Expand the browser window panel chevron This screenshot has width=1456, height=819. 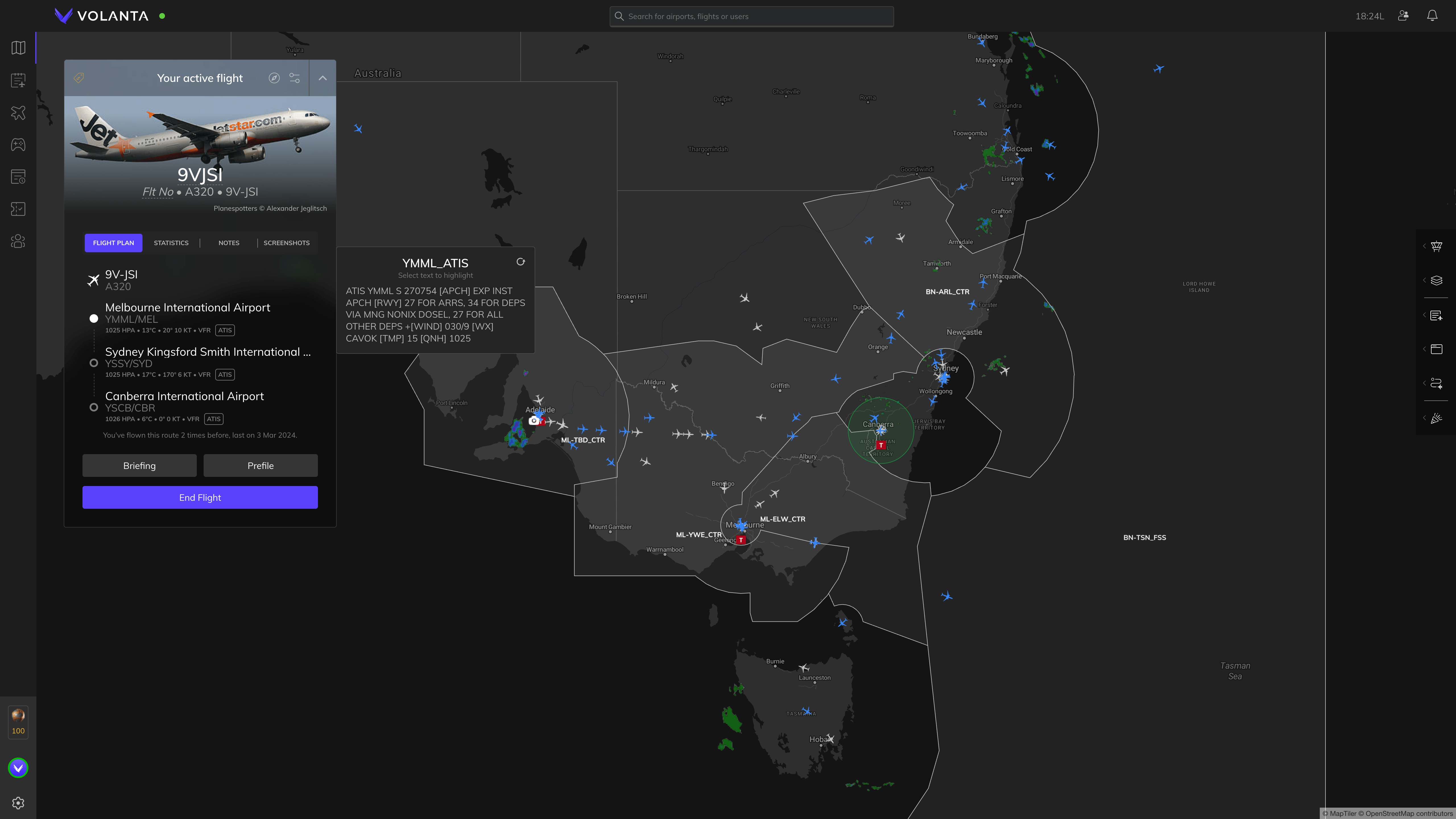click(1424, 349)
